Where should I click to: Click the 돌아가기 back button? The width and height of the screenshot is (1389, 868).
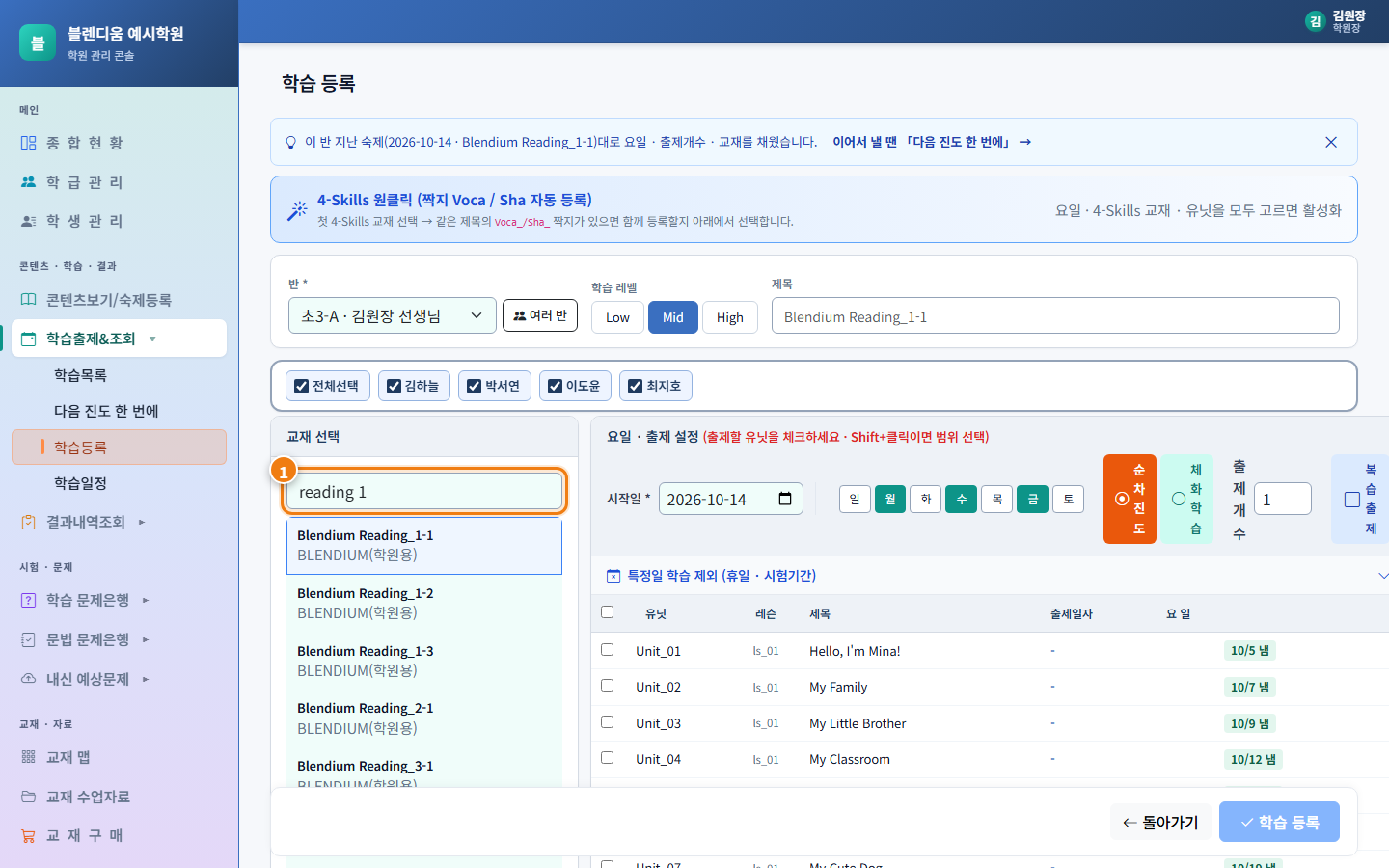pos(1160,822)
